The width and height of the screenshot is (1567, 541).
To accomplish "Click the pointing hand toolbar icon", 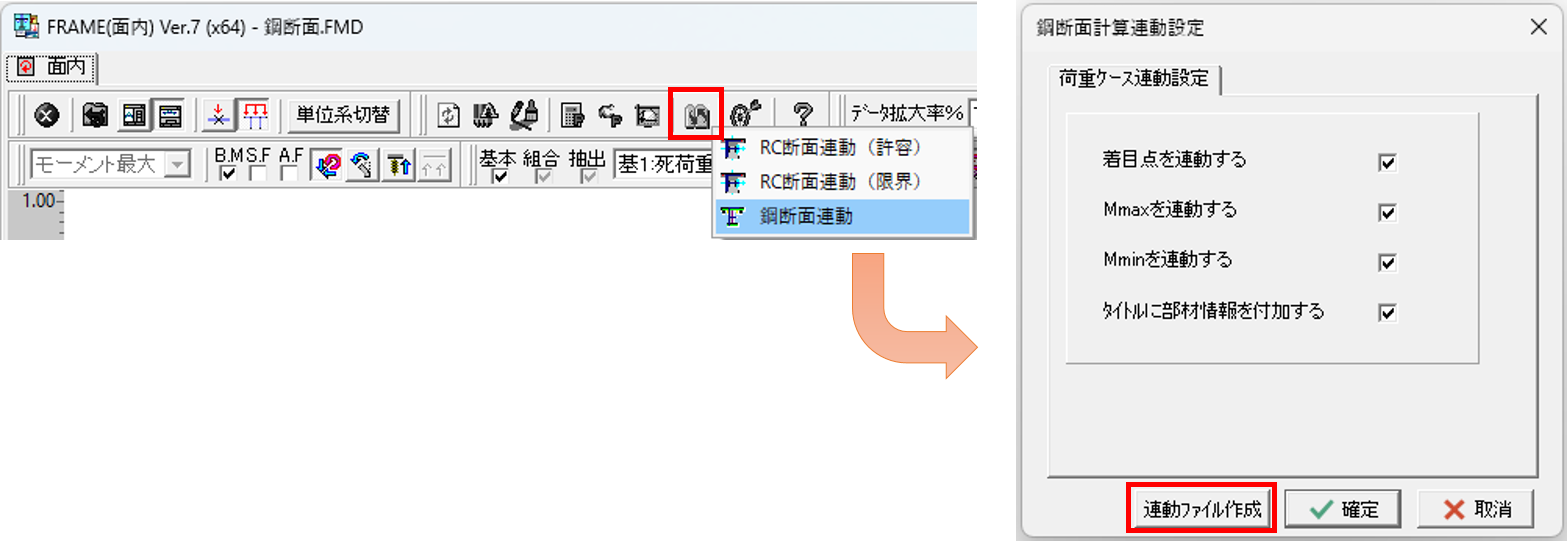I will click(x=610, y=115).
